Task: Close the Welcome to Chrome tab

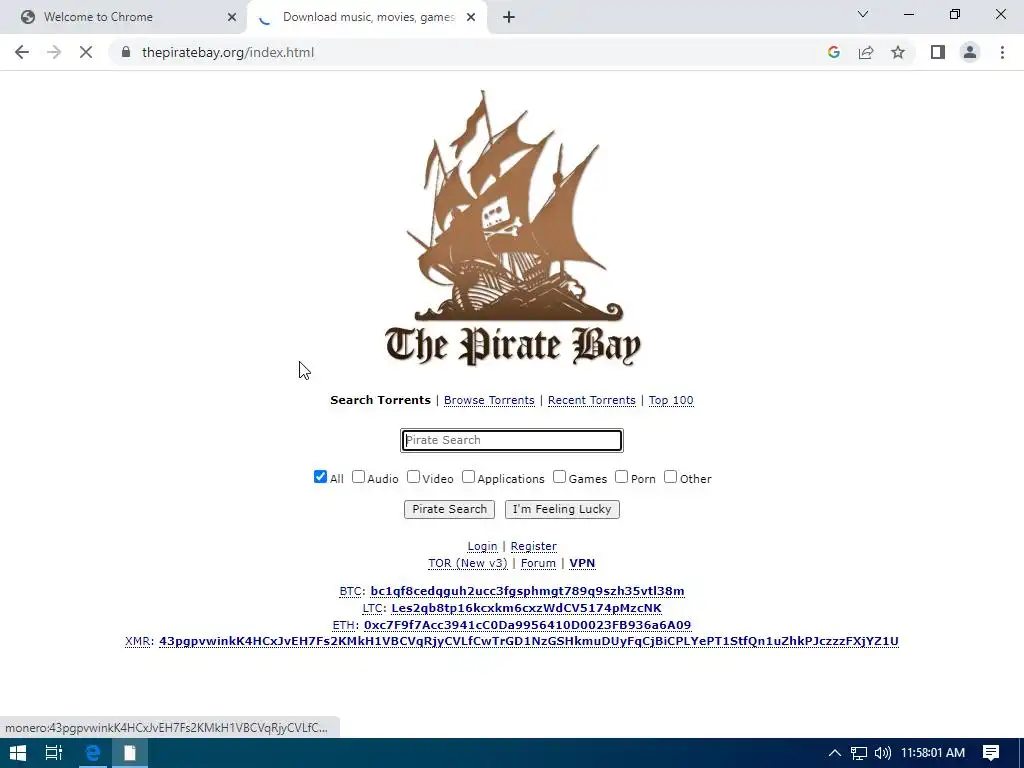Action: [232, 18]
